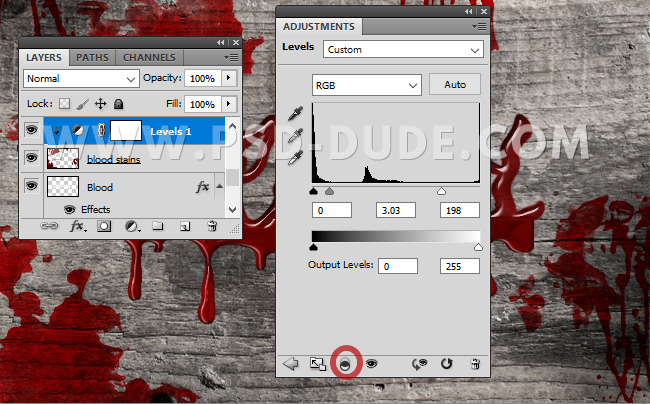Delete this adjustment layer trash icon
Viewport: 650px width, 404px height.
tap(475, 364)
